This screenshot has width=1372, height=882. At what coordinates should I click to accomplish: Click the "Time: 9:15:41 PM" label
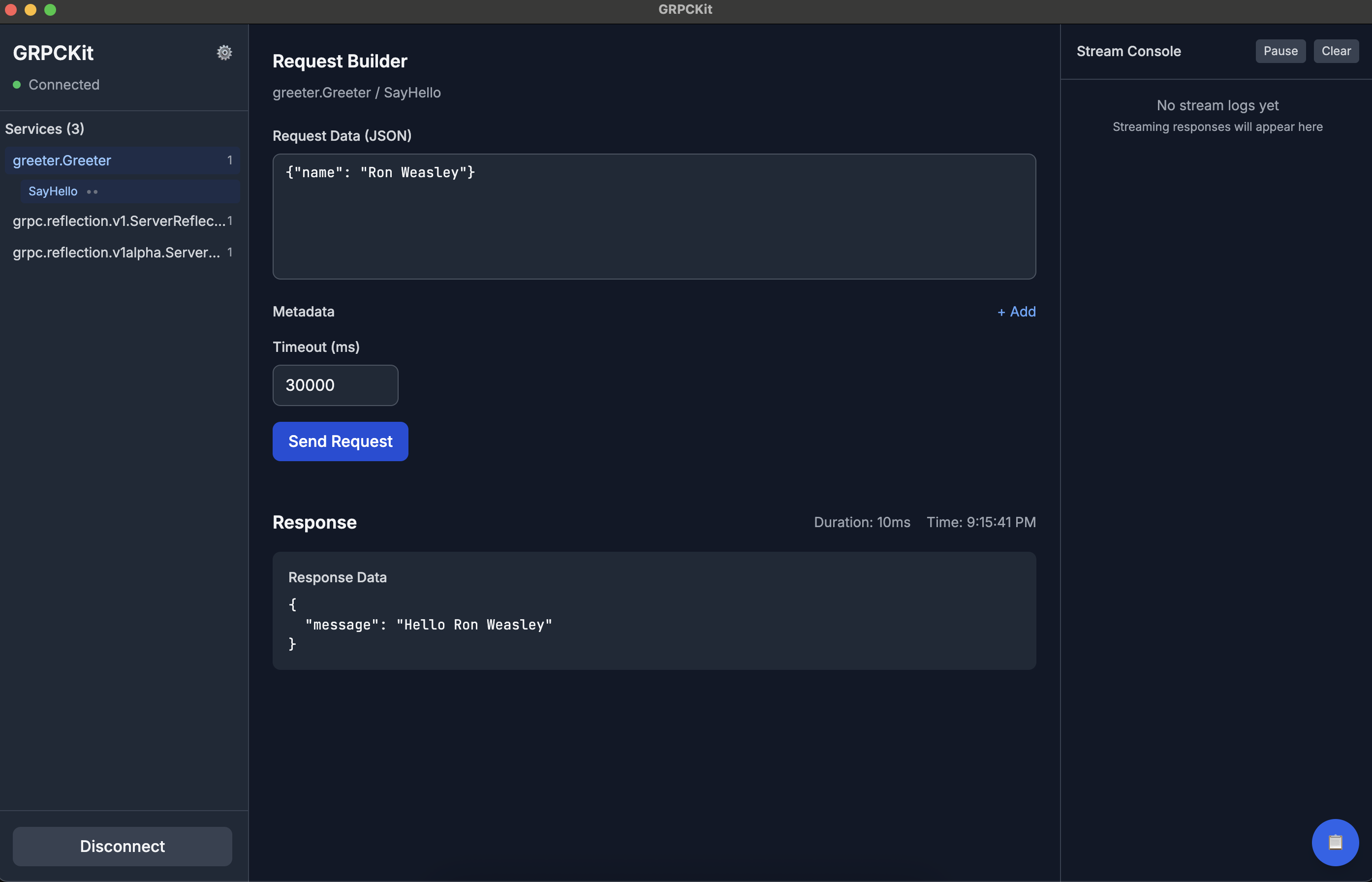981,522
